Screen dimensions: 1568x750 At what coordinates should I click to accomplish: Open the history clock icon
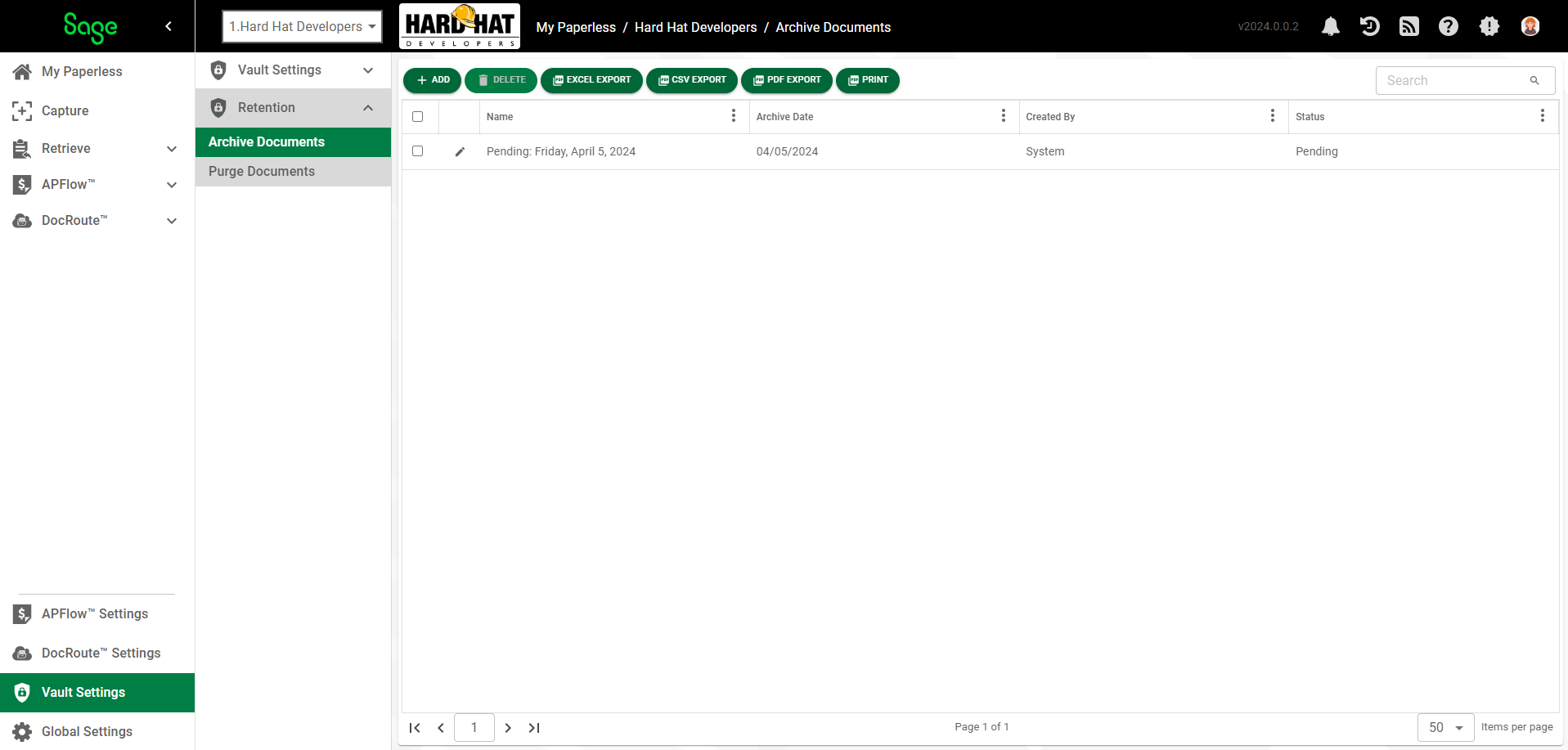[x=1370, y=26]
